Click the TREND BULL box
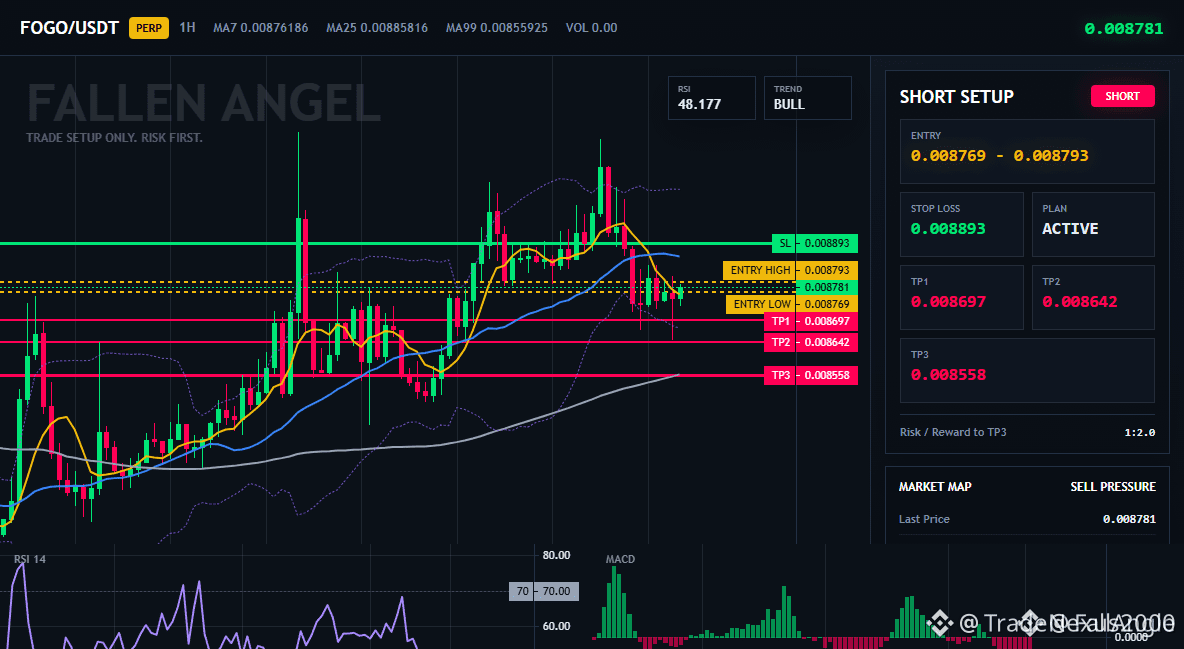This screenshot has height=649, width=1184. click(x=807, y=97)
